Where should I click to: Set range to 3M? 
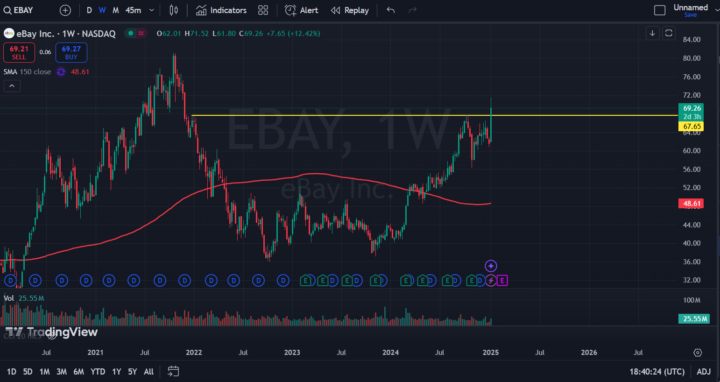point(62,371)
